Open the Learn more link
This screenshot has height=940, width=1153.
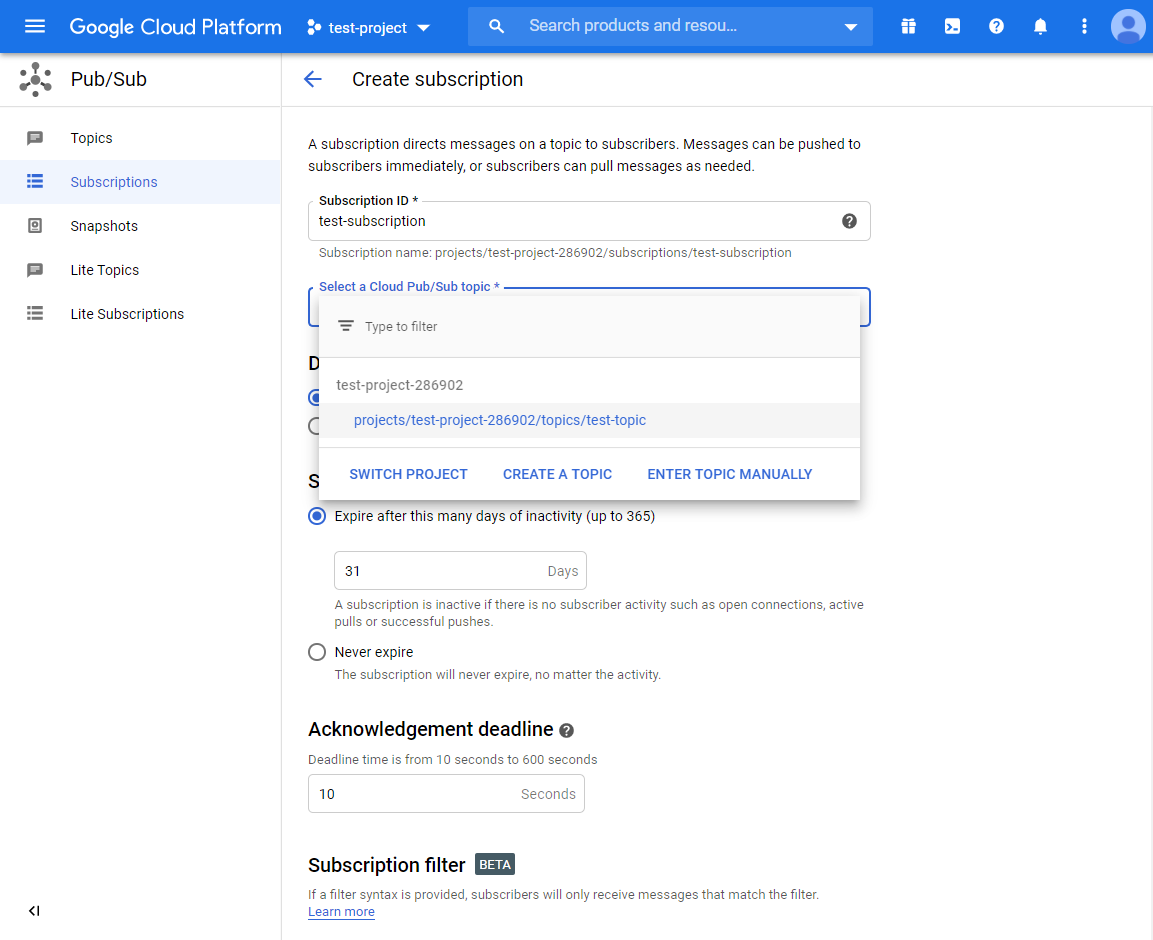point(341,912)
